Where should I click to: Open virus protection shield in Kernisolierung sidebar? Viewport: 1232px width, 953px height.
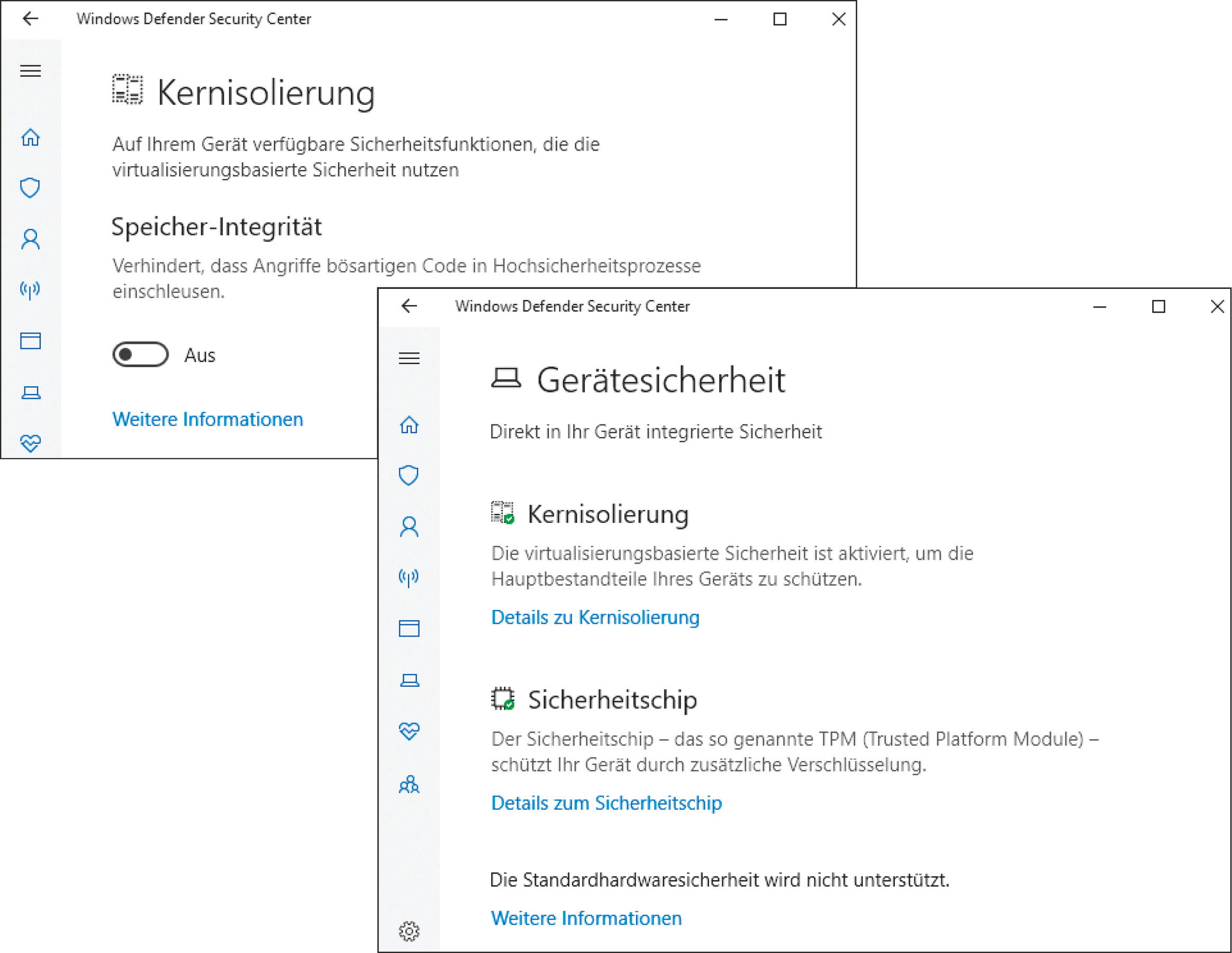(x=31, y=188)
